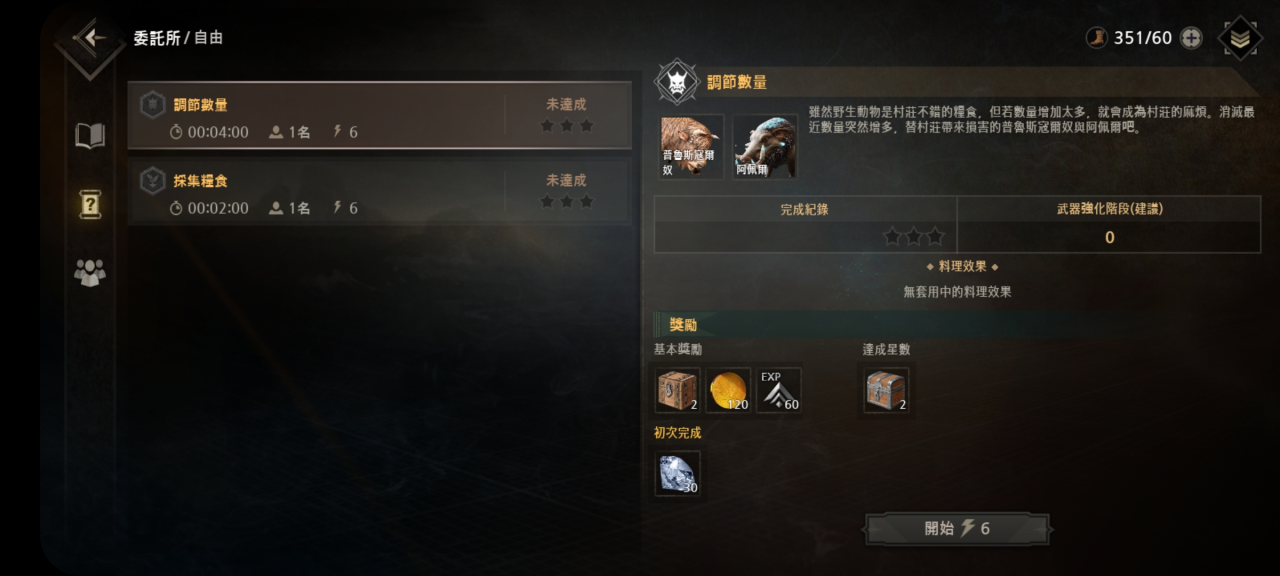Inspect the gold coin reward of 120
Screen dimensions: 1280x576
[728, 390]
